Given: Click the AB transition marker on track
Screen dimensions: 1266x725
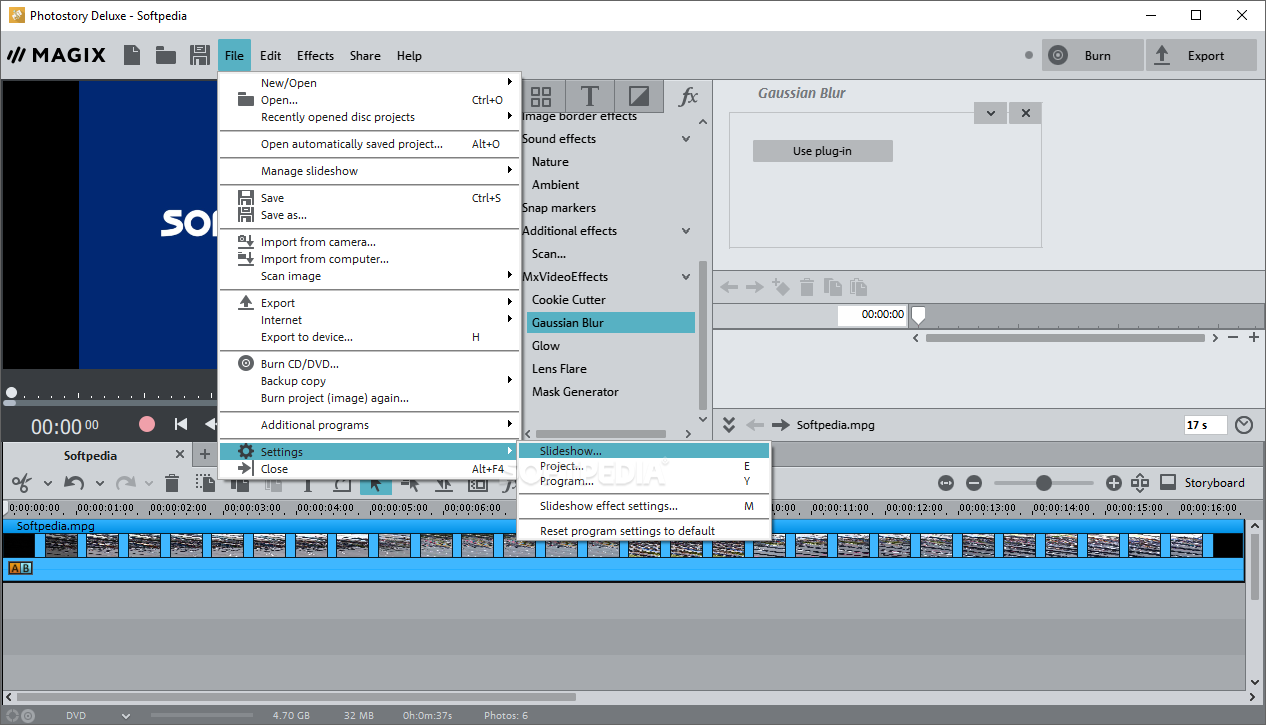Looking at the screenshot, I should pos(20,568).
